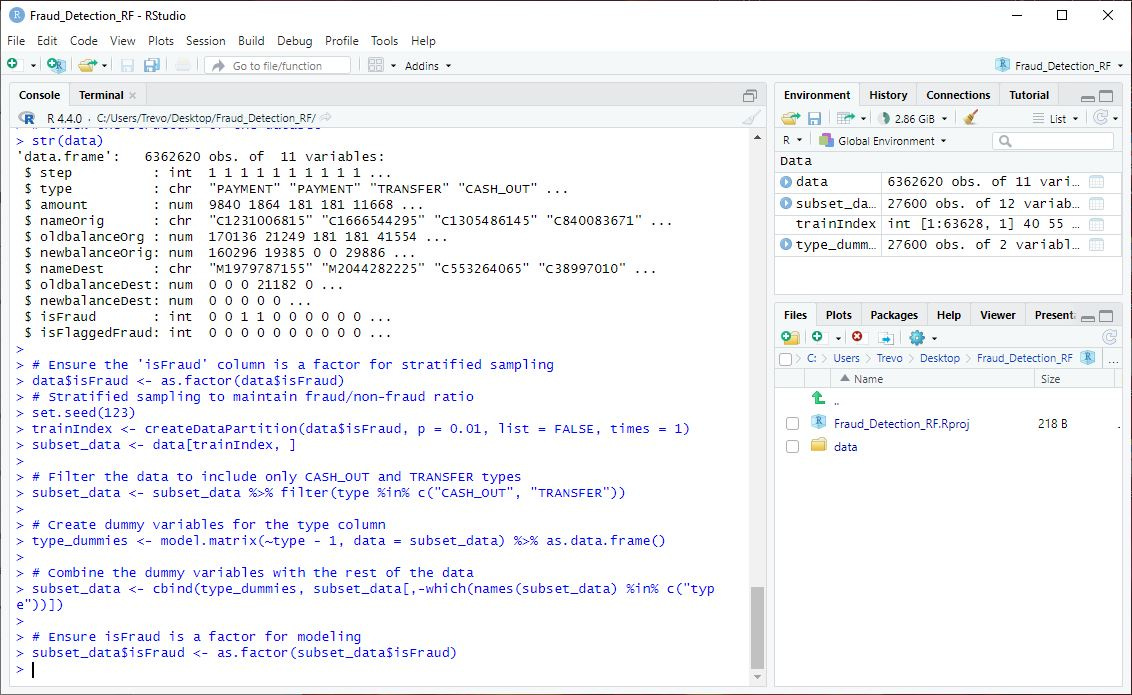Click the New File icon in main toolbar
1132x695 pixels.
coord(13,65)
